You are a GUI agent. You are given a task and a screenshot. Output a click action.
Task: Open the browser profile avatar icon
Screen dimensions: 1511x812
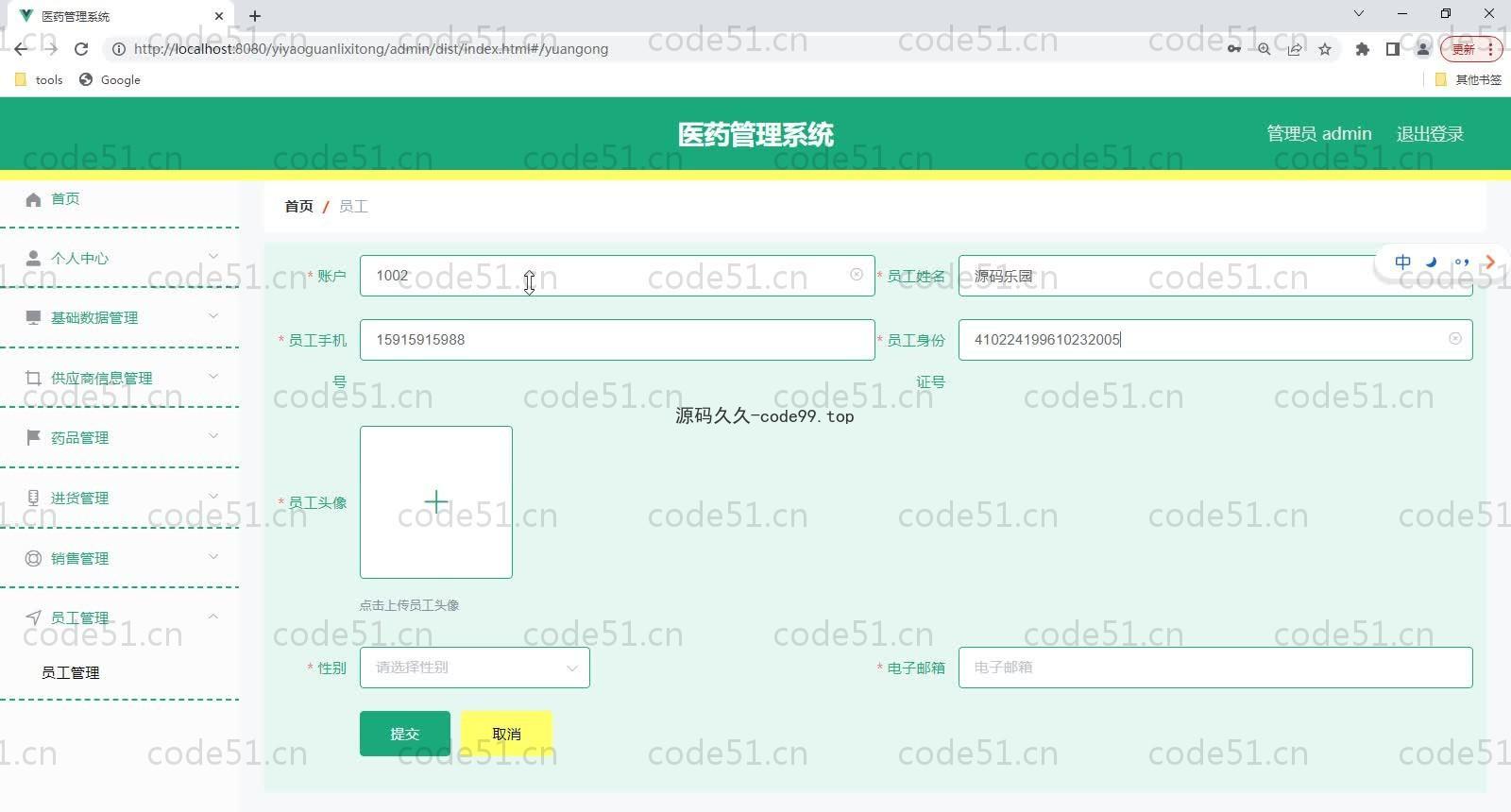1422,49
